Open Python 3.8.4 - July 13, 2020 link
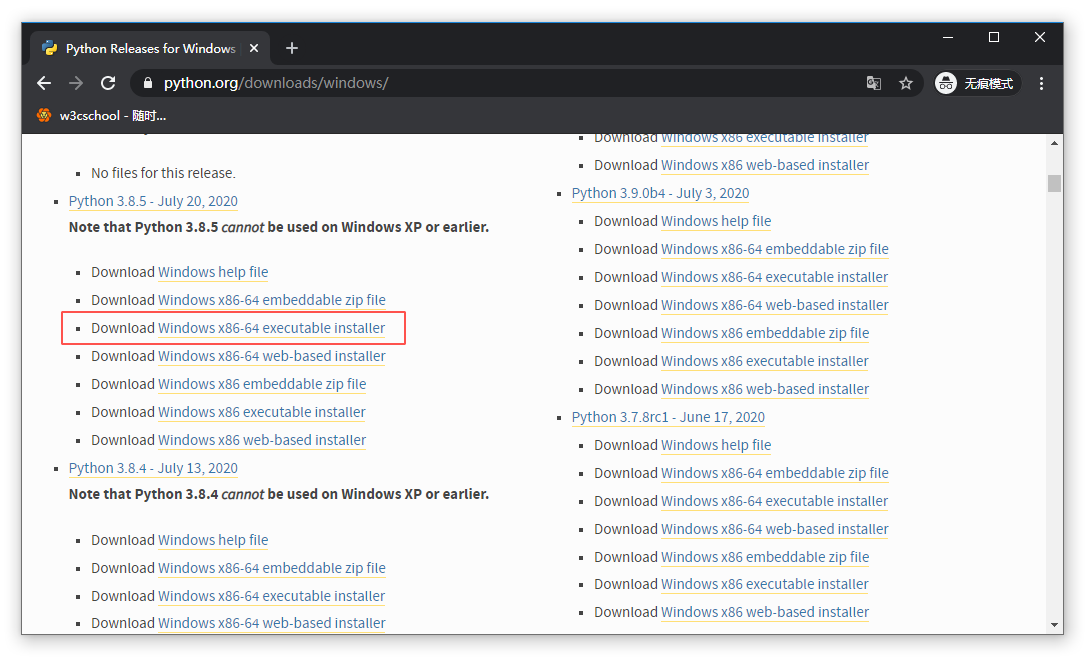Viewport: 1086px width, 658px height. click(x=153, y=468)
